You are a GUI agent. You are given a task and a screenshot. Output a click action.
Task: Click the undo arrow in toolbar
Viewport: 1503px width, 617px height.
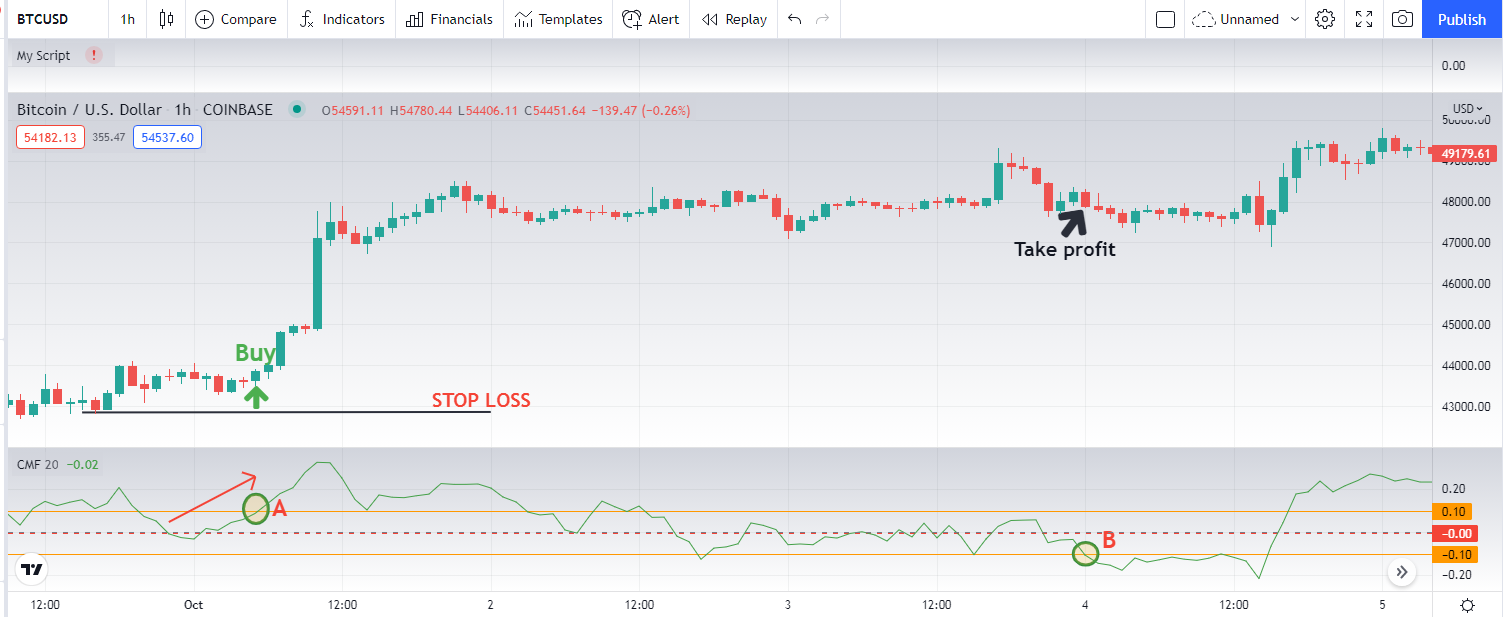(795, 19)
